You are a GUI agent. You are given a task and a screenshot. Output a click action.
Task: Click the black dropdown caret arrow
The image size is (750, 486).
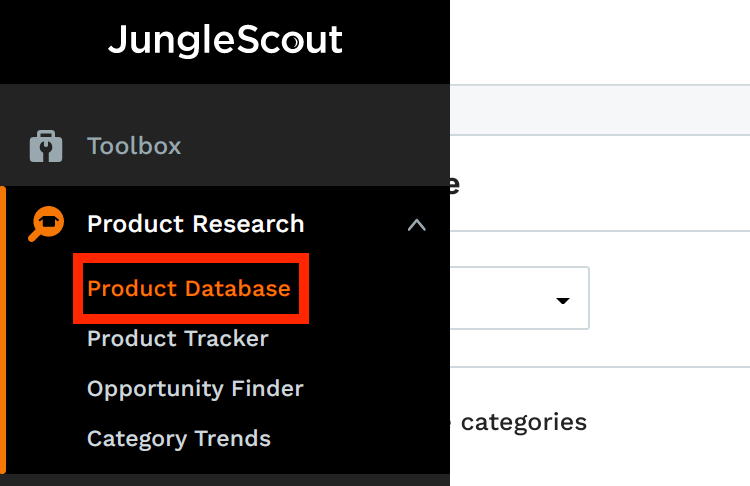[x=562, y=300]
